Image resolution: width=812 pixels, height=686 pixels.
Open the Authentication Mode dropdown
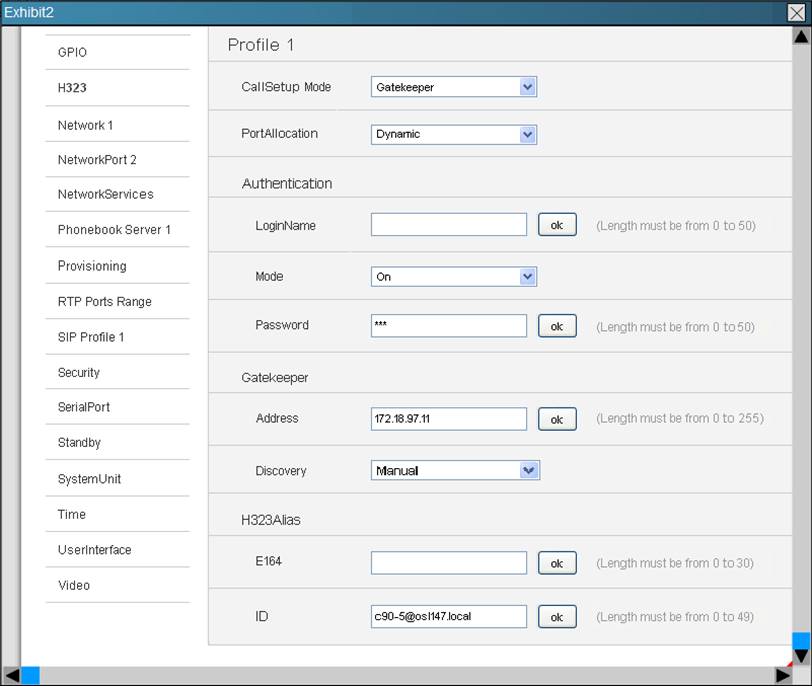(x=528, y=277)
